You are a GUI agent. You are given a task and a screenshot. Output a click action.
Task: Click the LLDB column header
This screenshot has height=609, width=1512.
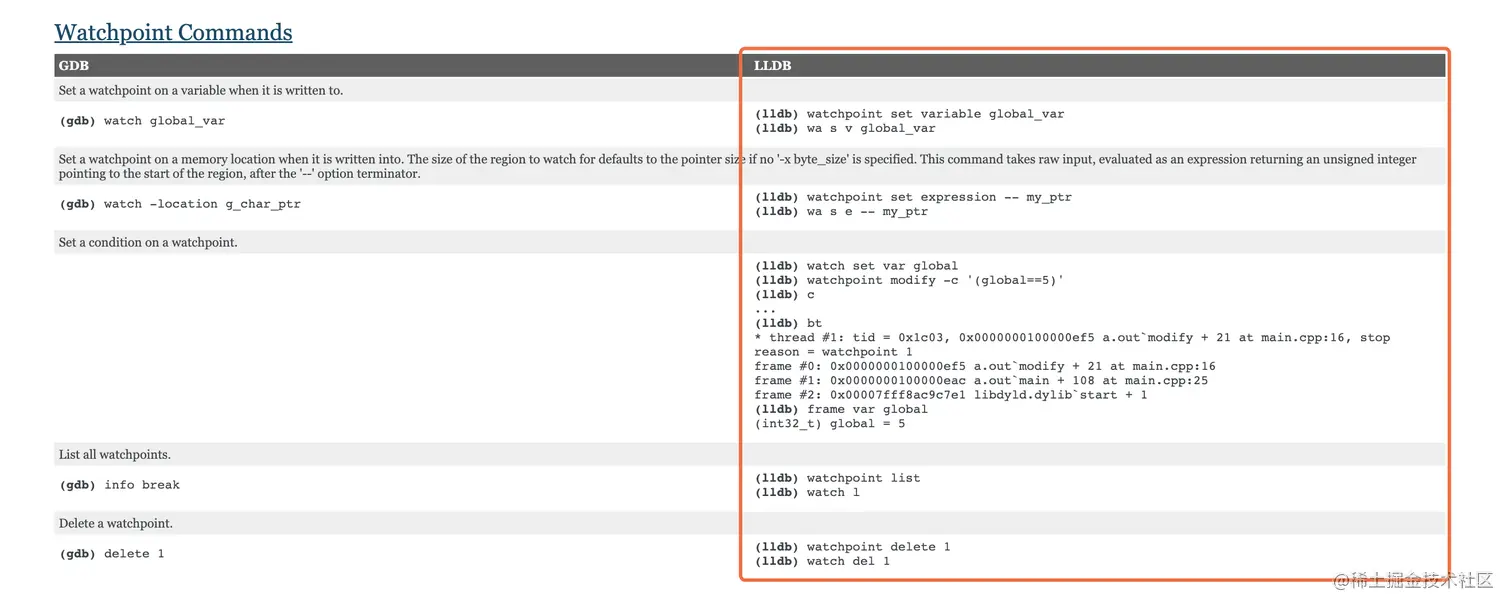[x=773, y=66]
